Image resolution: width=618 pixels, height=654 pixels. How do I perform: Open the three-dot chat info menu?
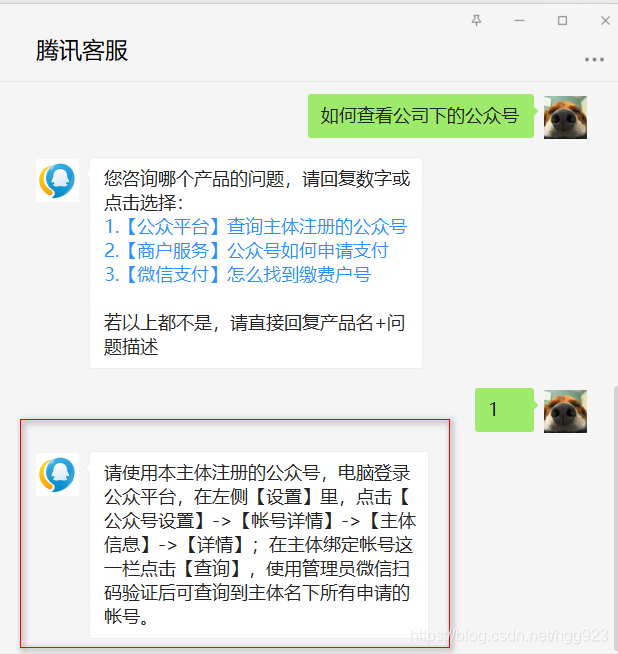594,60
